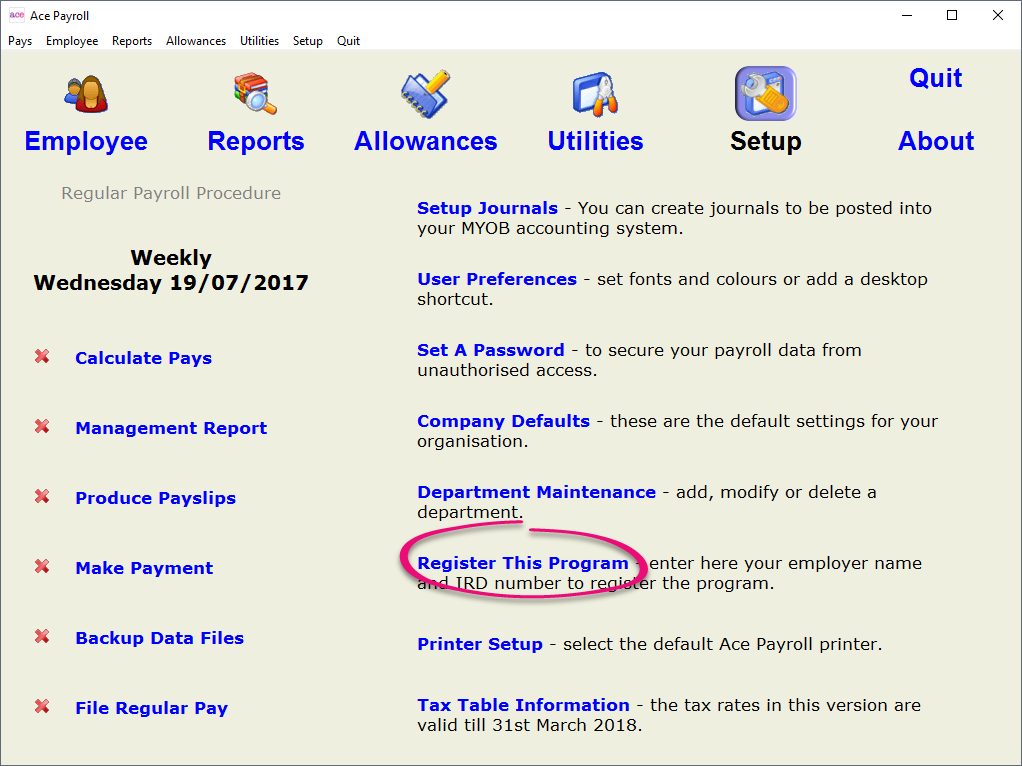
Task: Open the Pays menu
Action: tap(19, 41)
